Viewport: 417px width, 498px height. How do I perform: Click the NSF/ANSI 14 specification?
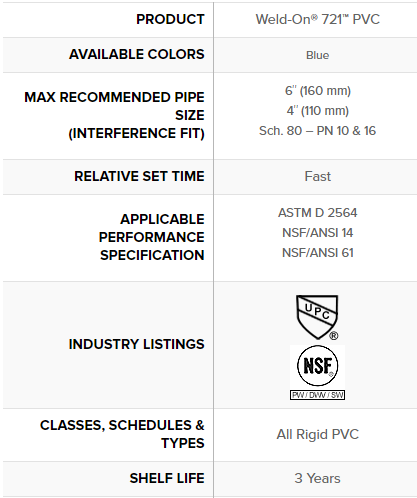pos(318,233)
